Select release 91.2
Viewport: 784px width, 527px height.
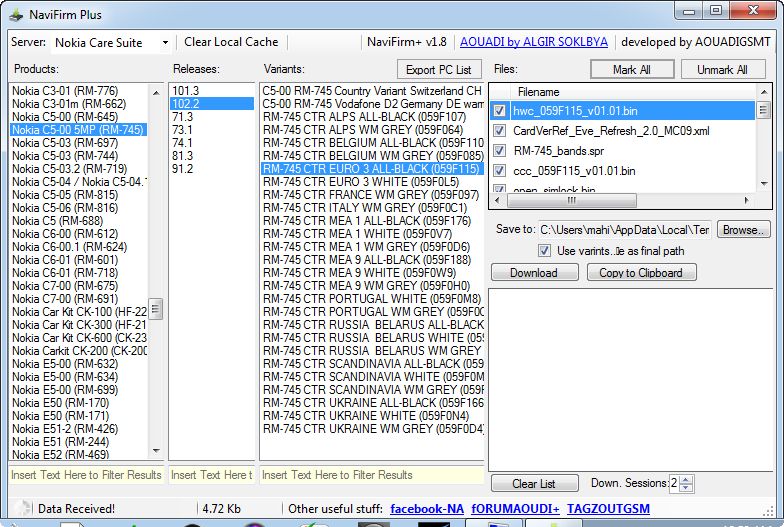[x=212, y=168]
